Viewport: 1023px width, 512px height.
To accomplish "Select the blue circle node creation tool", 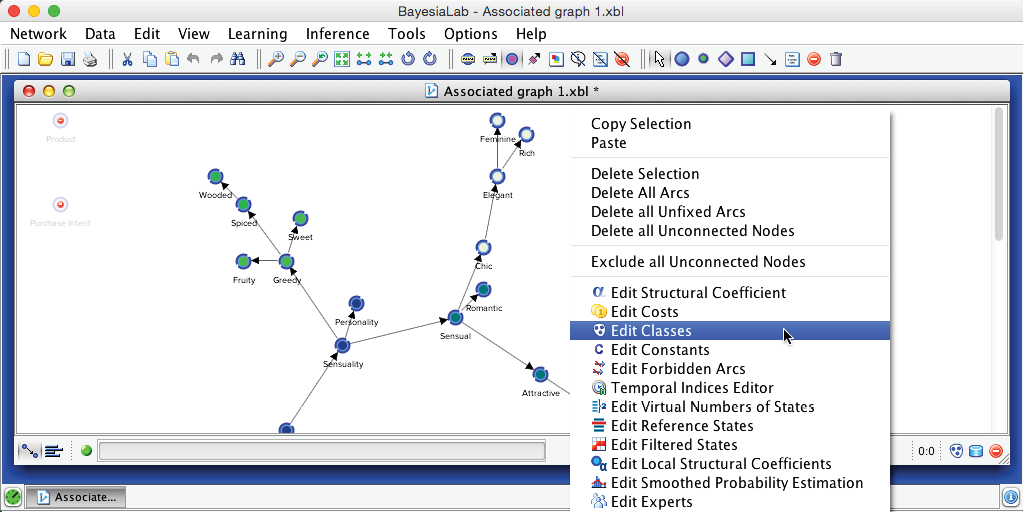I will (x=682, y=59).
